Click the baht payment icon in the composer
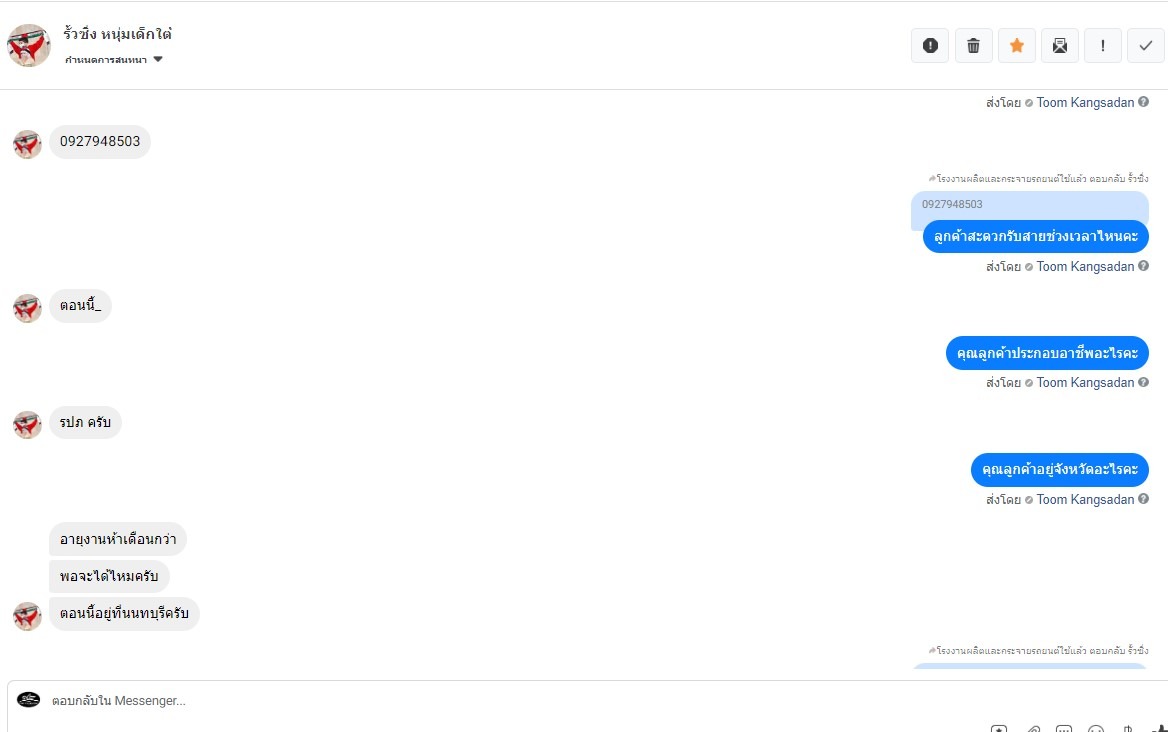1168x732 pixels. point(1128,729)
